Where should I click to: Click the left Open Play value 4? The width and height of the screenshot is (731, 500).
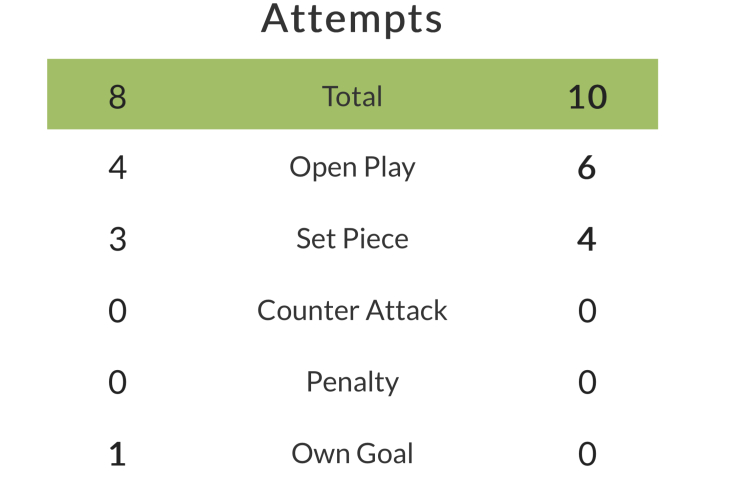(117, 168)
